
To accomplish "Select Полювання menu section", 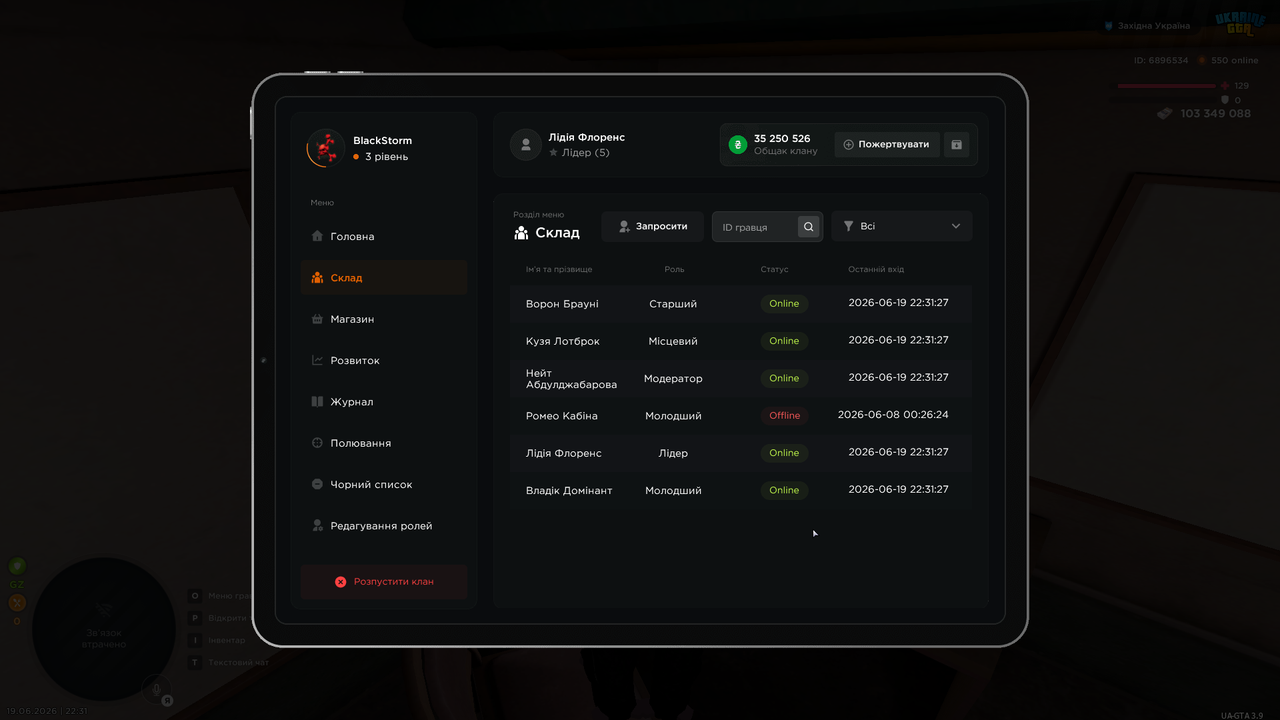I will point(384,443).
